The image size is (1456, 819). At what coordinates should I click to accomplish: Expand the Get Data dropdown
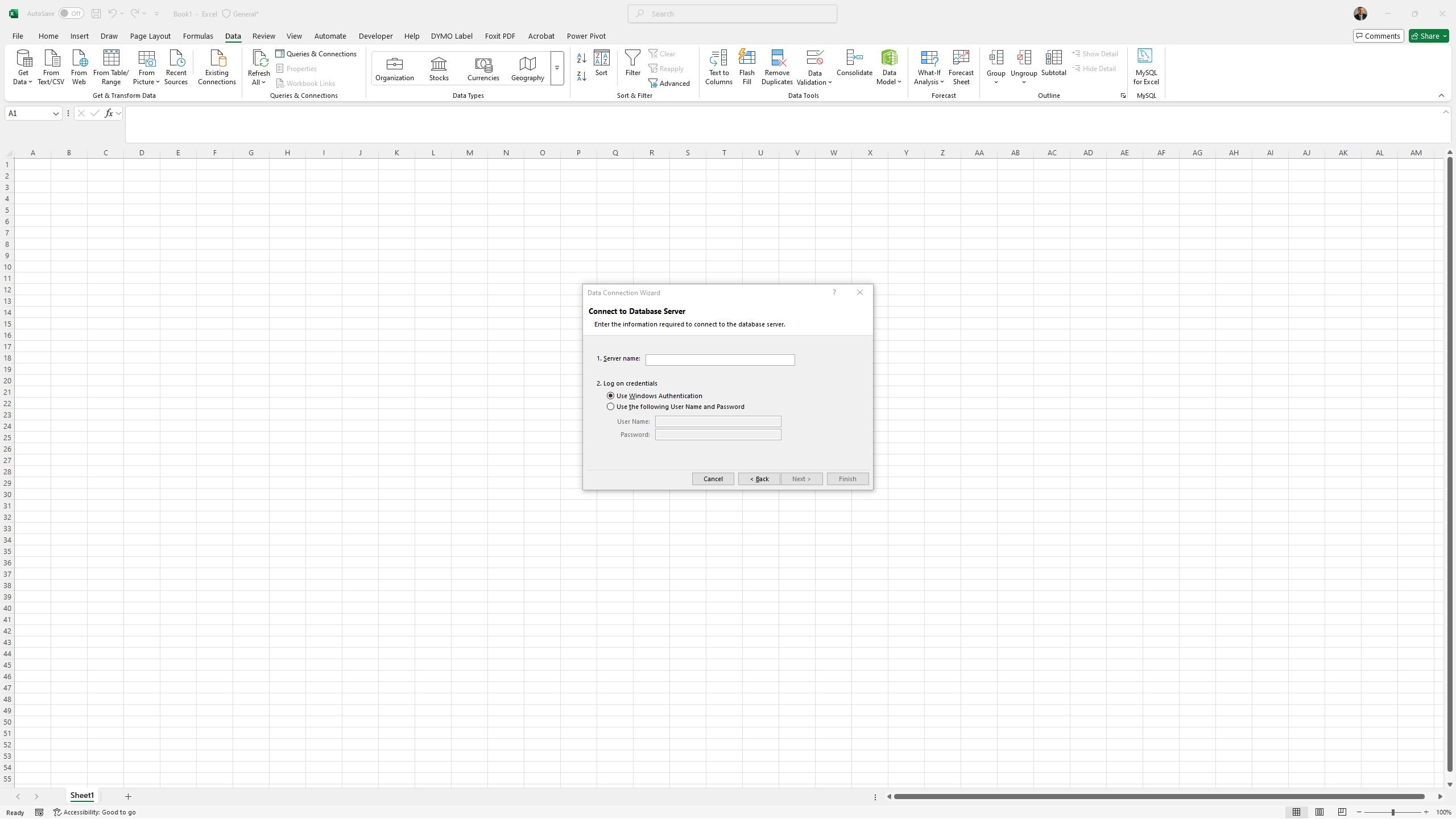(x=23, y=67)
